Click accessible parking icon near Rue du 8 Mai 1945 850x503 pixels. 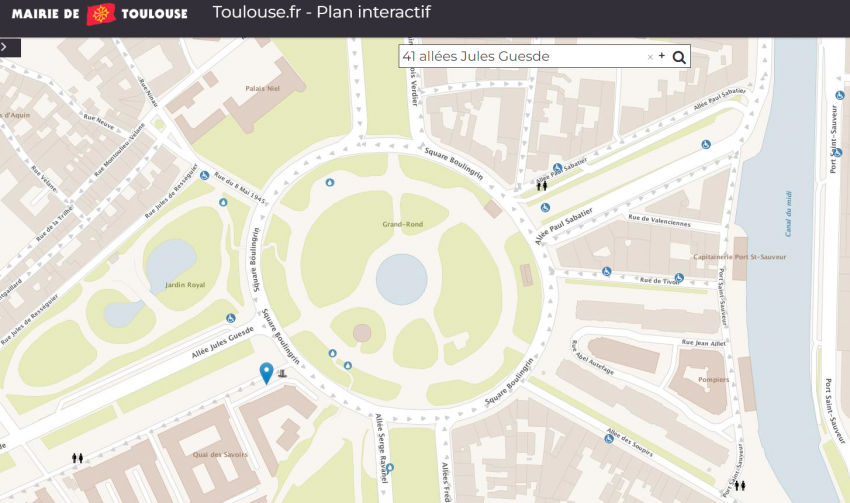tap(204, 176)
